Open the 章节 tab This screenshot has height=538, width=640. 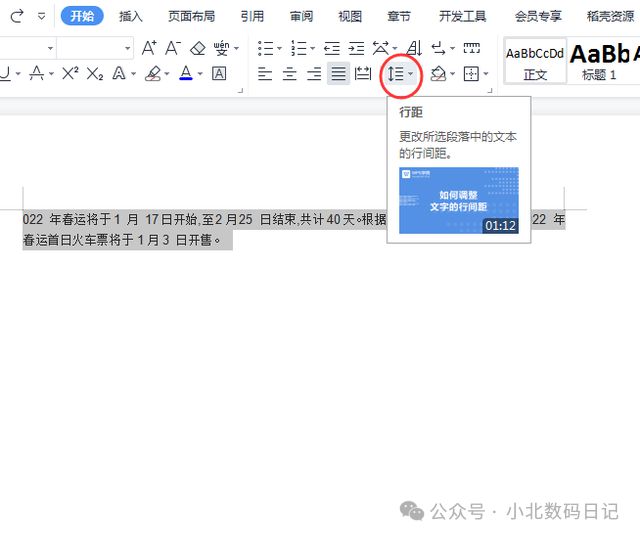tap(399, 16)
